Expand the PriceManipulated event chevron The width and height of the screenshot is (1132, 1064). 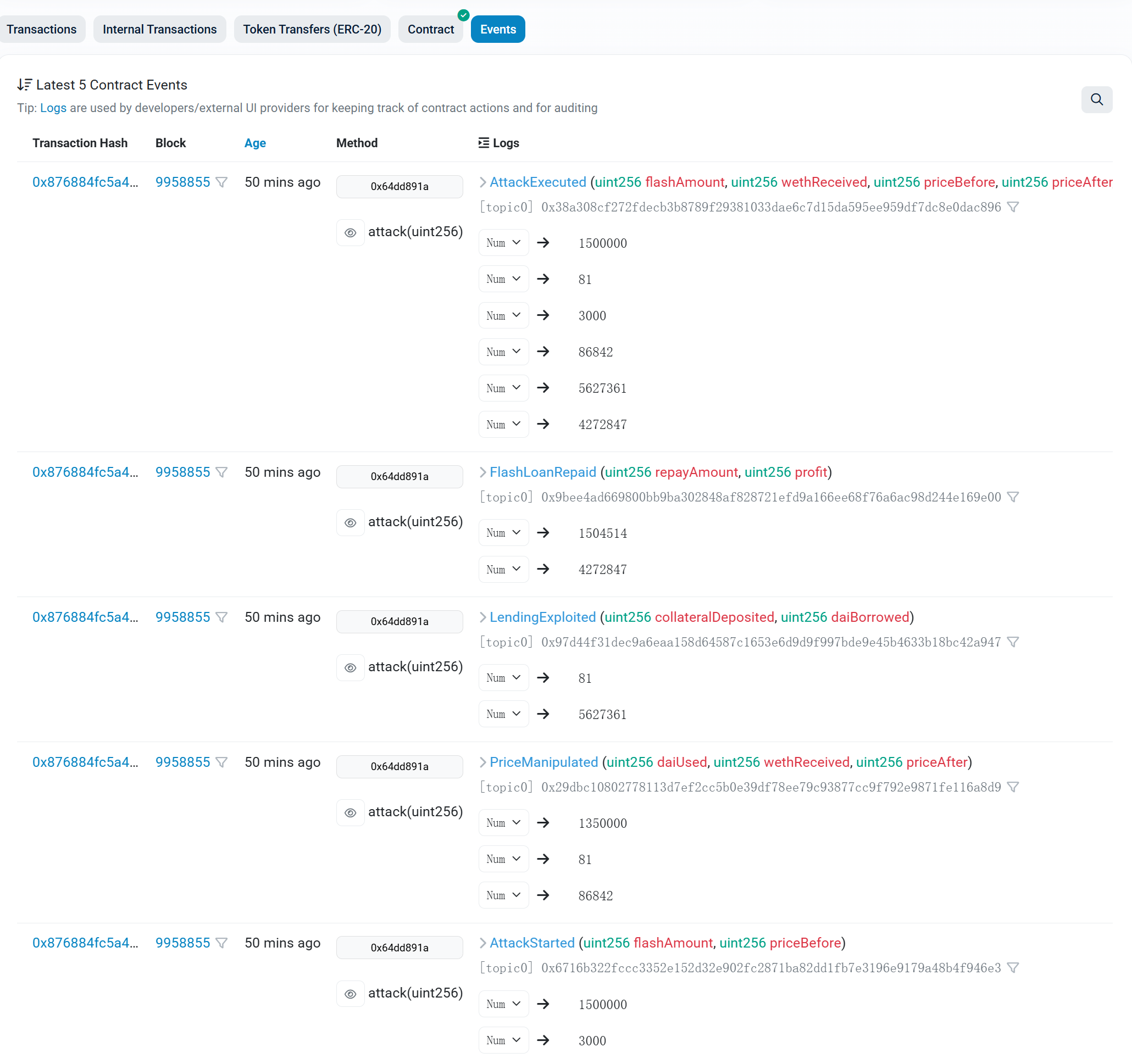pos(483,762)
